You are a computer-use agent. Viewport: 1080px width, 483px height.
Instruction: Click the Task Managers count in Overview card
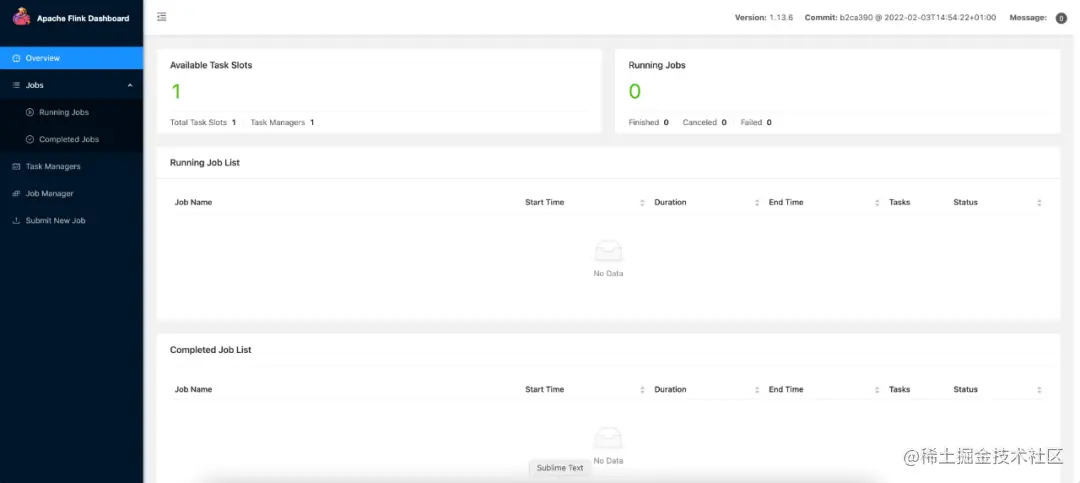click(312, 122)
